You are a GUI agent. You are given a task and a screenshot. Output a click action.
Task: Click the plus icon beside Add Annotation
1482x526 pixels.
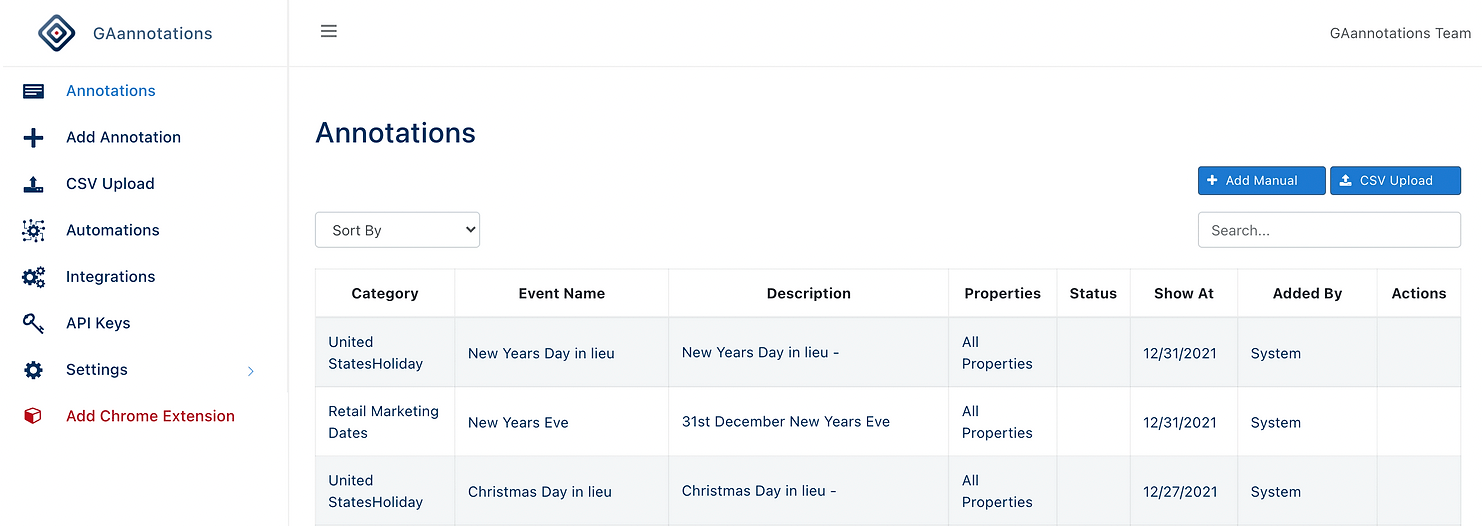point(33,138)
